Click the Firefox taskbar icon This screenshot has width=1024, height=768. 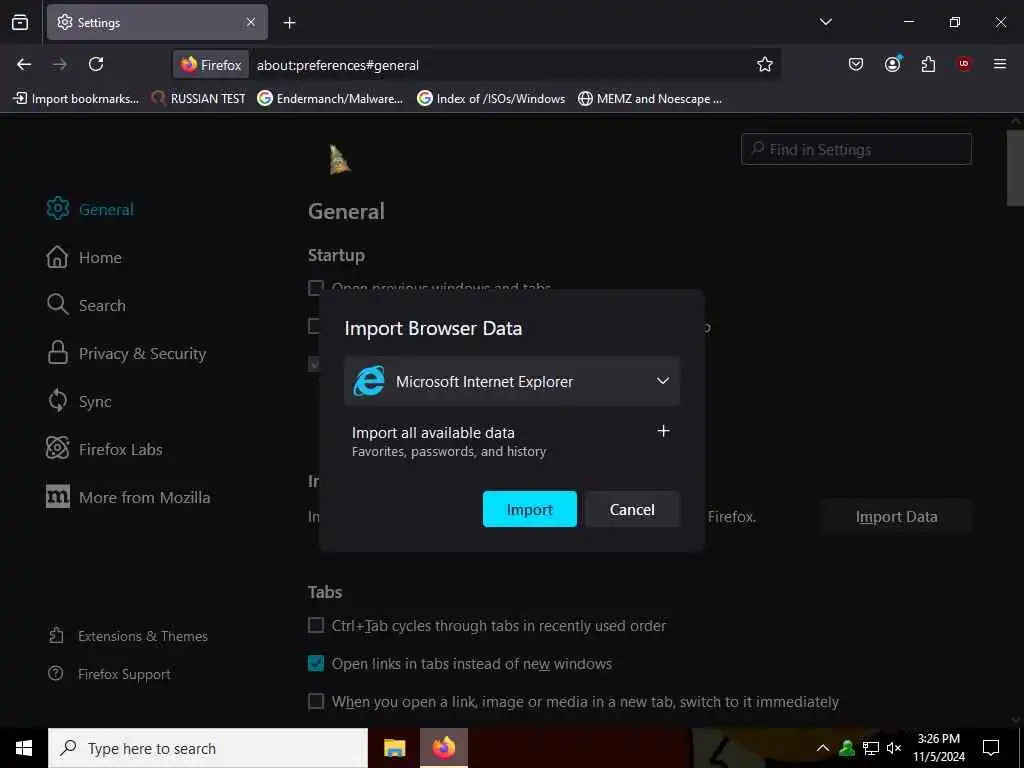point(443,748)
